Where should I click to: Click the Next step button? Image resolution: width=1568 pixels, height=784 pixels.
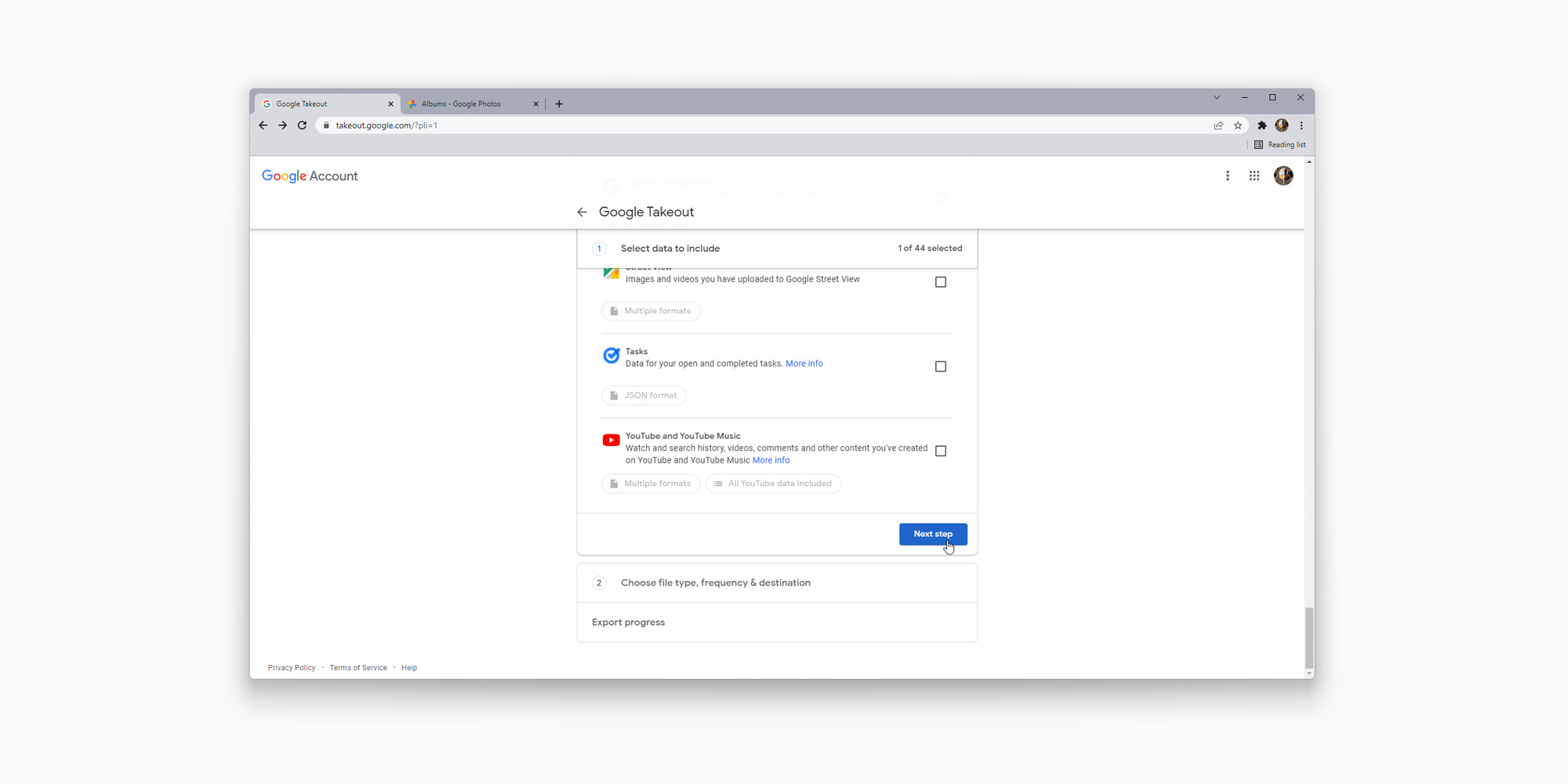(x=933, y=534)
